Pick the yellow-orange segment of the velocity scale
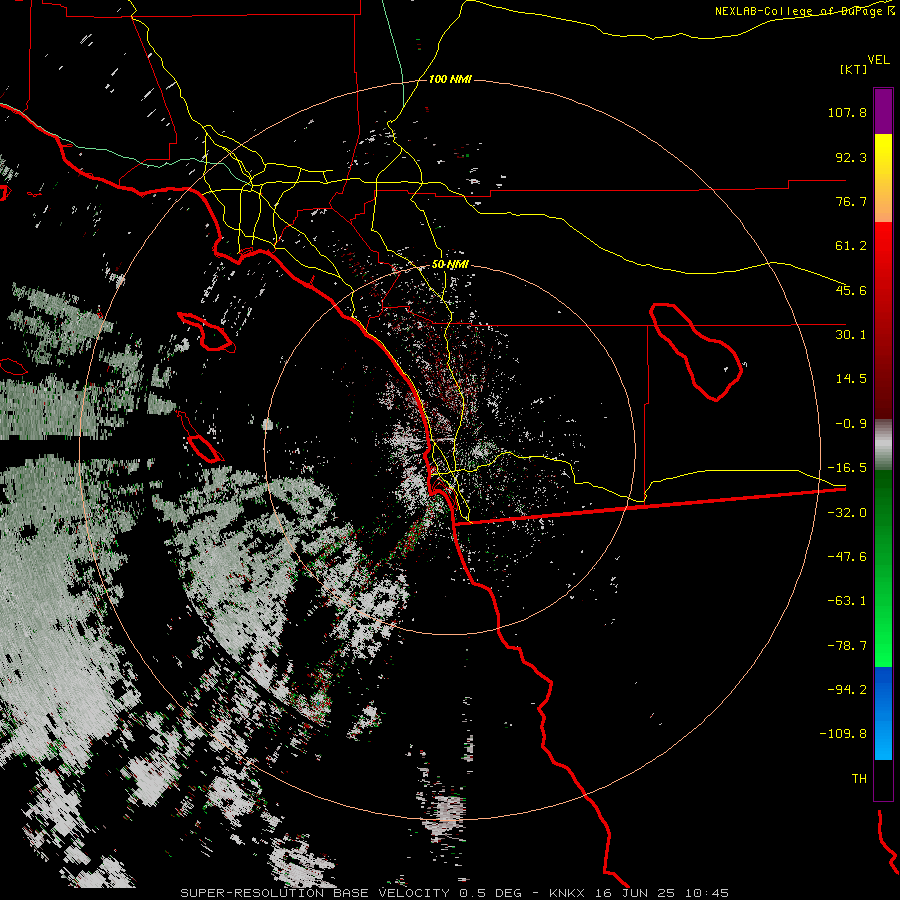This screenshot has height=900, width=900. point(883,178)
